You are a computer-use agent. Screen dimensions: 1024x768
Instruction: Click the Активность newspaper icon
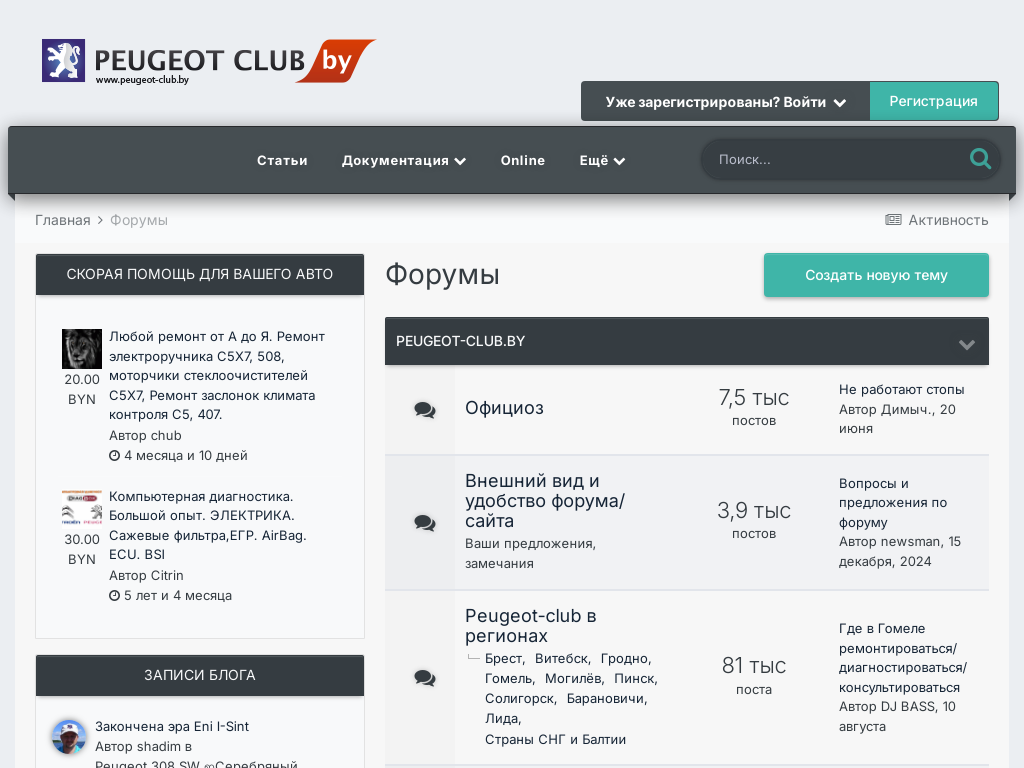[x=893, y=220]
